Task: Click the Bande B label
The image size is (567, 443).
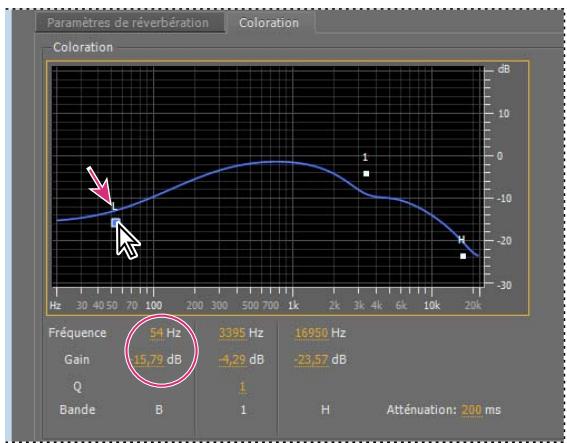Action: (159, 410)
